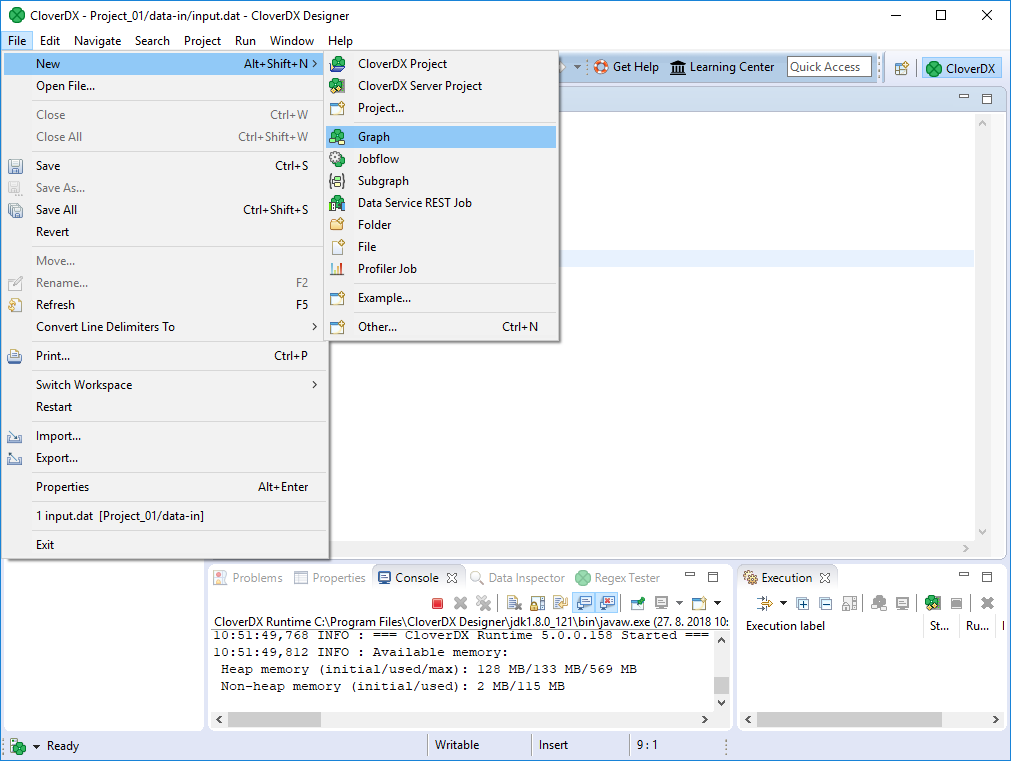Image resolution: width=1011 pixels, height=761 pixels.
Task: Click the red Terminate icon in Console
Action: click(437, 603)
